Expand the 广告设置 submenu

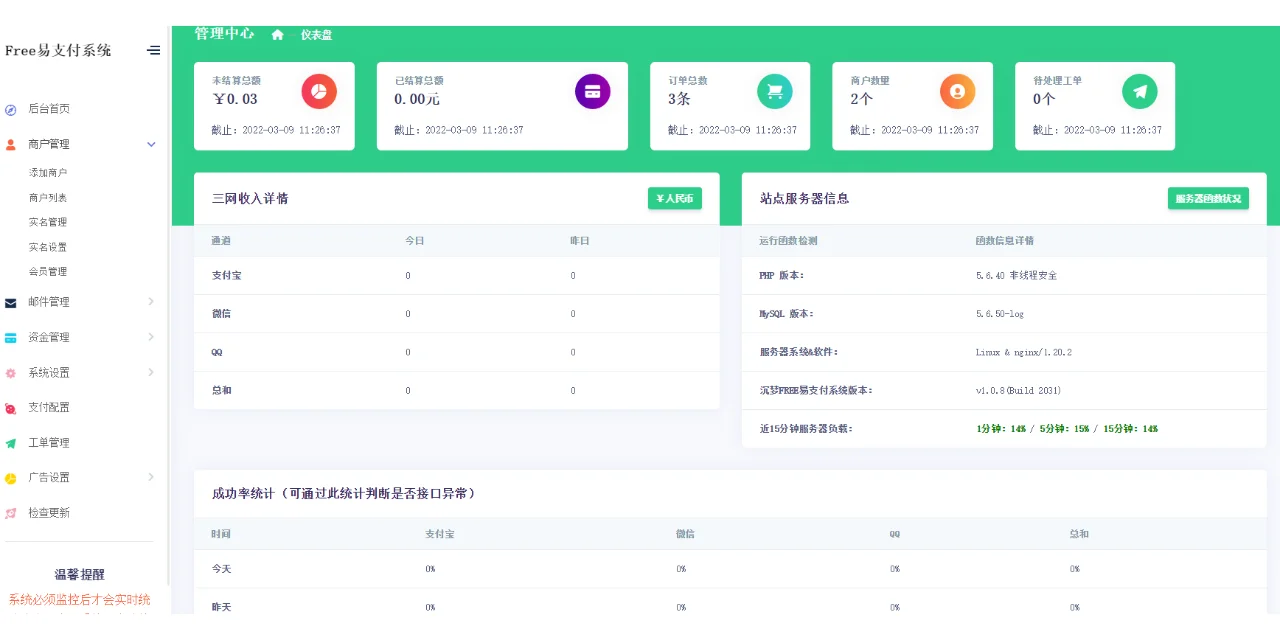pyautogui.click(x=150, y=477)
